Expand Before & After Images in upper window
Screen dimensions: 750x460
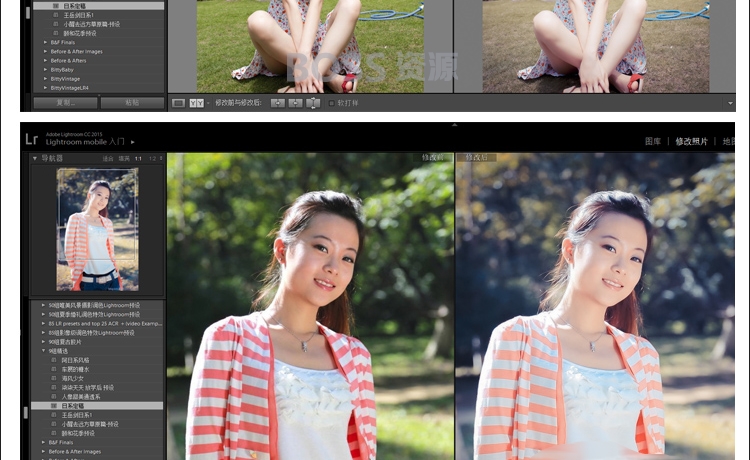[x=45, y=52]
